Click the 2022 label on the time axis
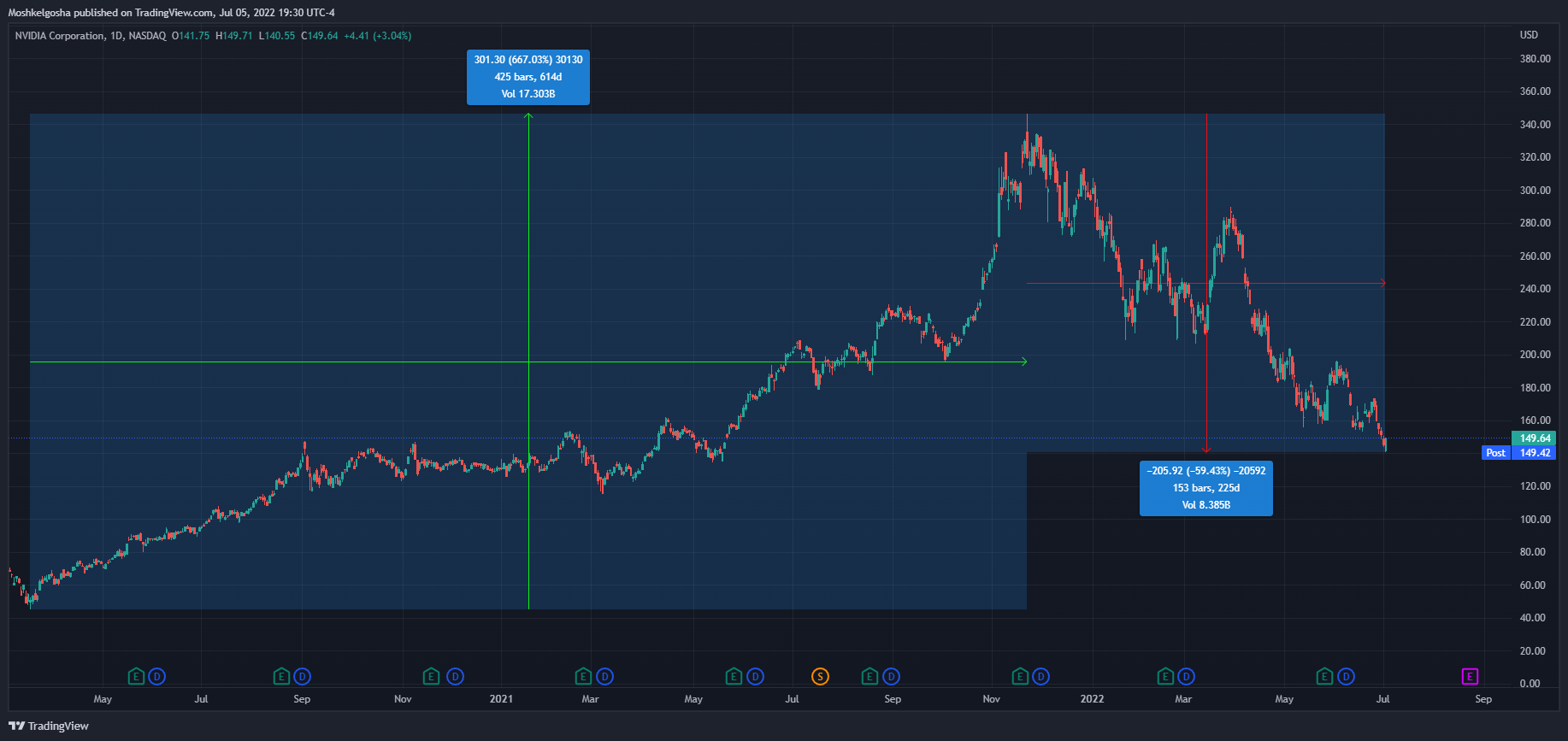Image resolution: width=1568 pixels, height=741 pixels. 1092,699
